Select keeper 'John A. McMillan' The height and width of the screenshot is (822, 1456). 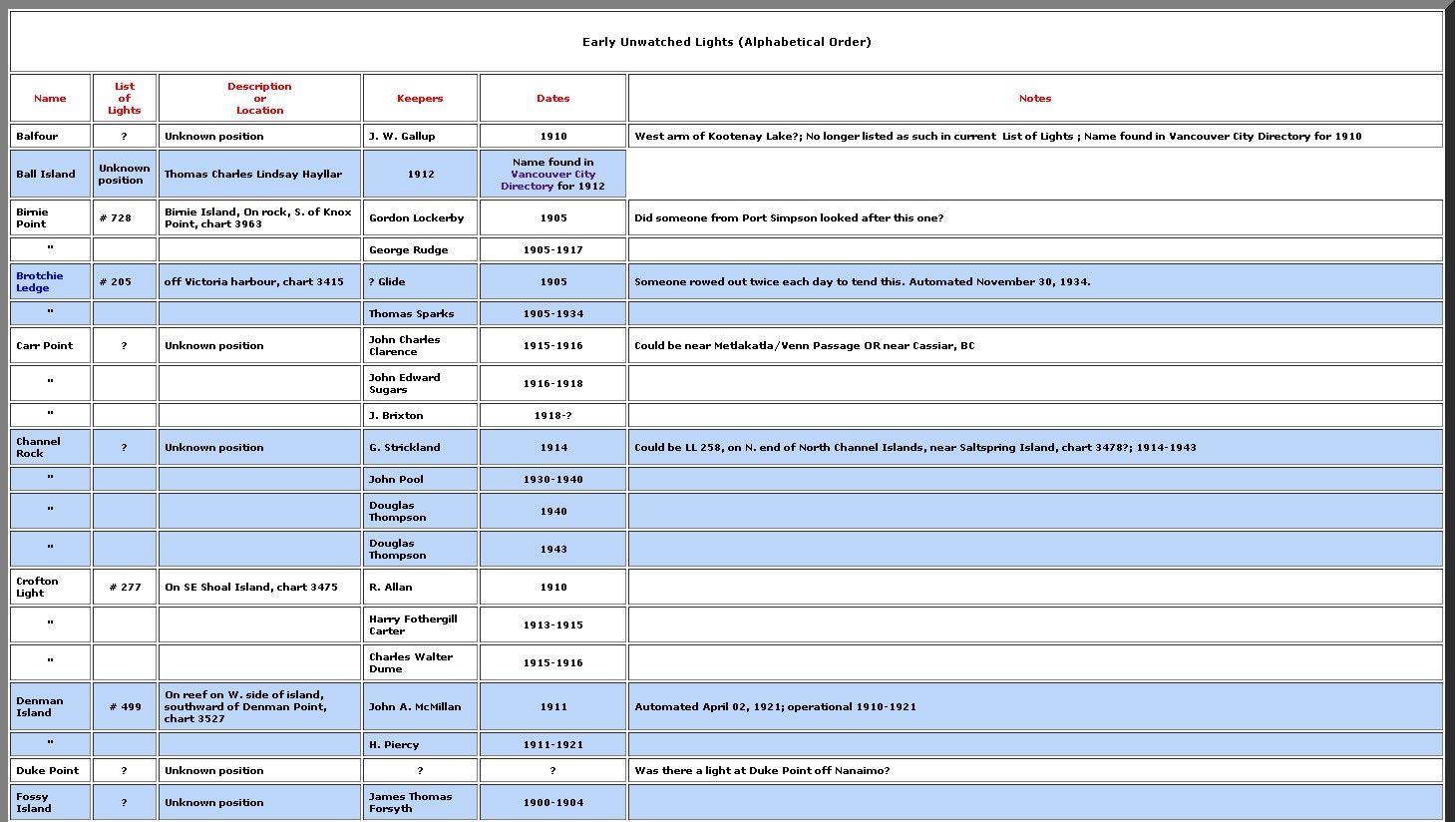420,706
